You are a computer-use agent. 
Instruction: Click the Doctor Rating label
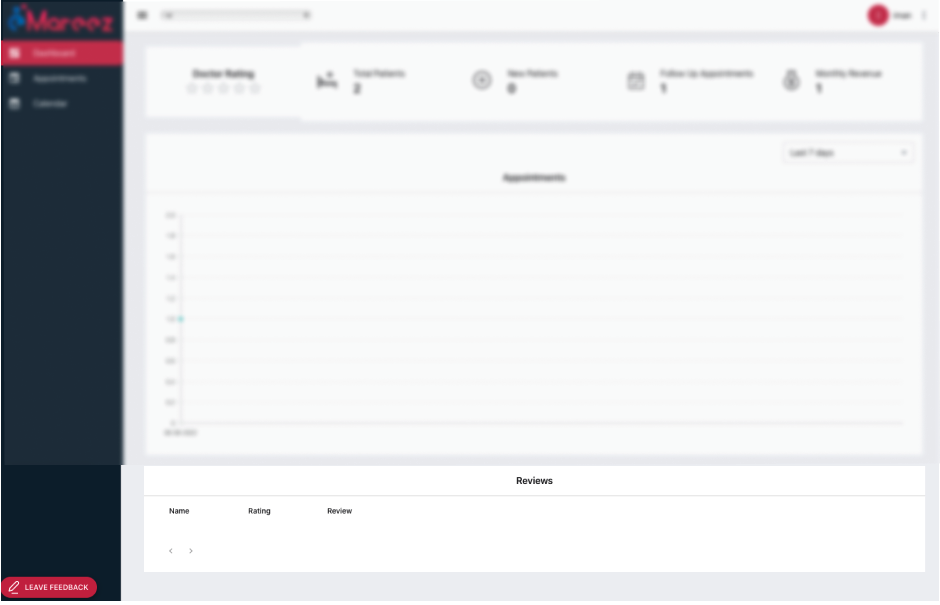coord(223,74)
